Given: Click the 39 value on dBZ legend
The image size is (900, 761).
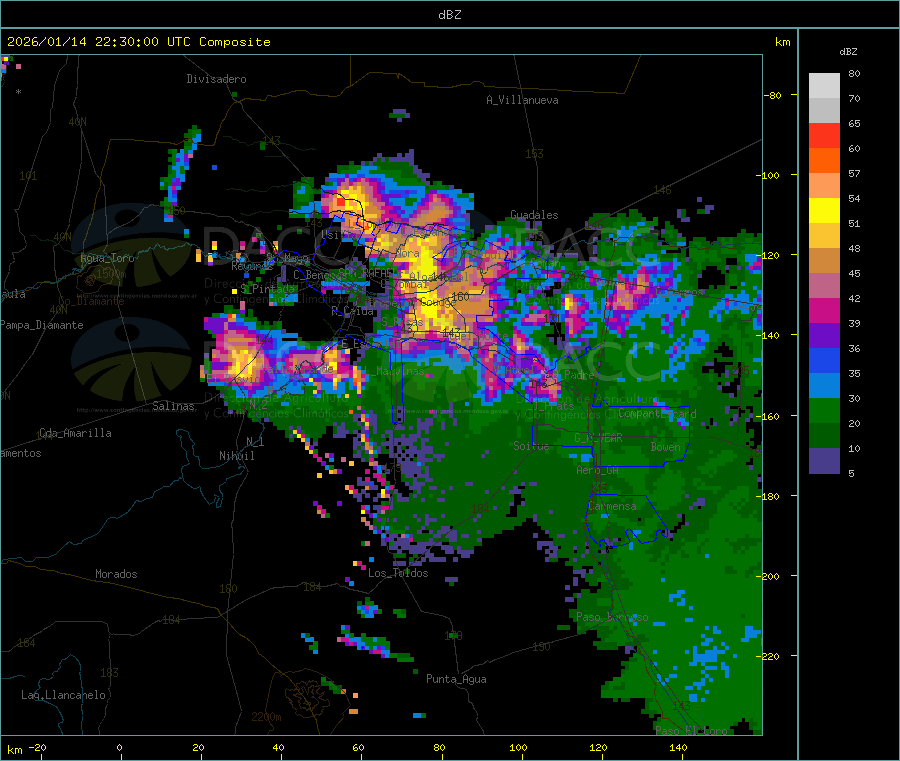Looking at the screenshot, I should [x=854, y=324].
